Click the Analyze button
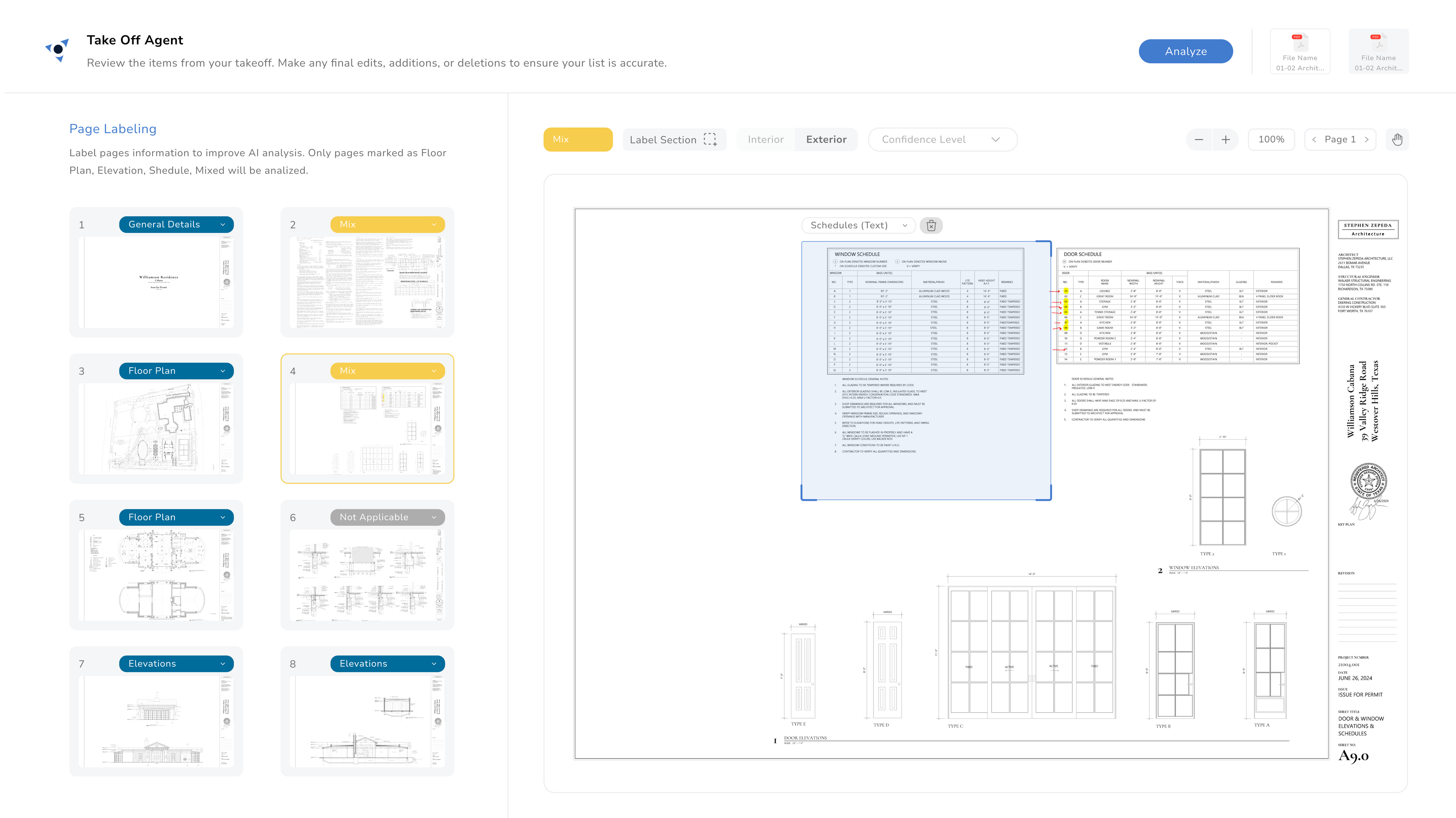The width and height of the screenshot is (1456, 818). point(1185,52)
